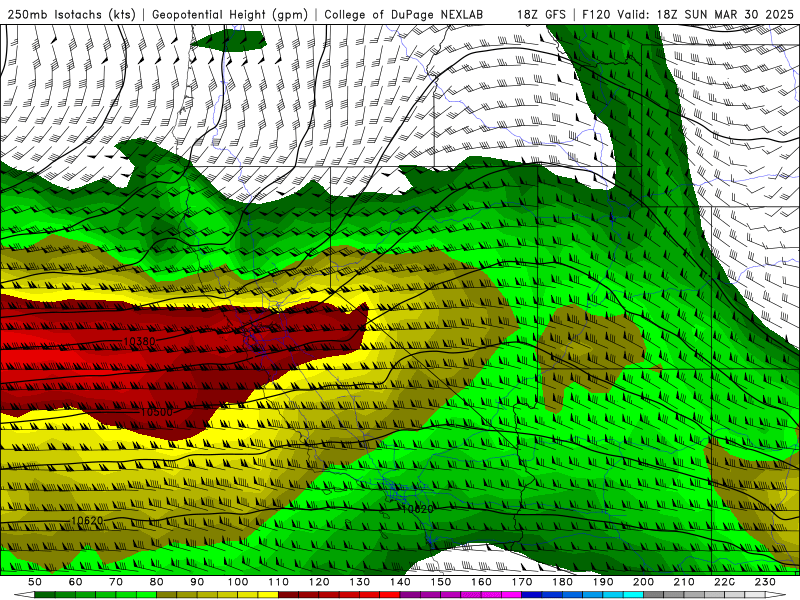
Task: Click the 110 value on the color scale
Action: pos(279,582)
